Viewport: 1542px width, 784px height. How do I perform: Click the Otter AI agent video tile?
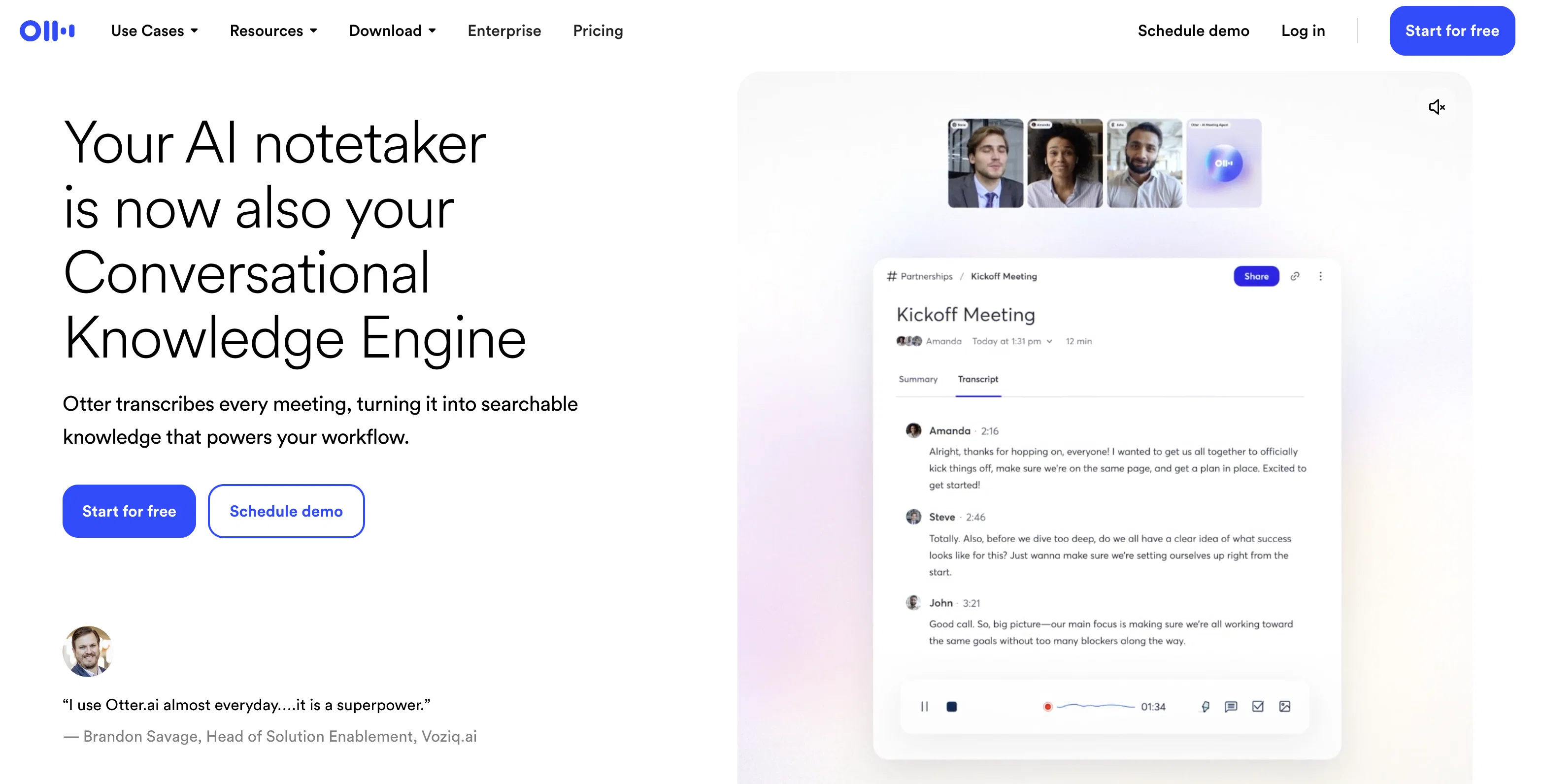point(1224,163)
